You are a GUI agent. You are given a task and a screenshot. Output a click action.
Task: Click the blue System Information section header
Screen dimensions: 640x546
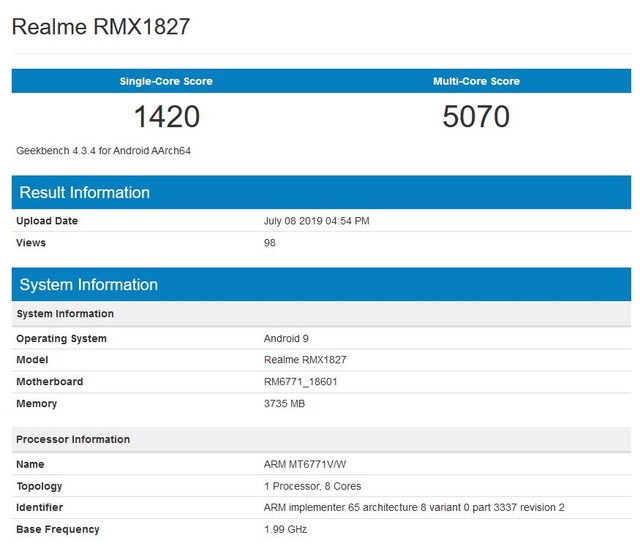[x=89, y=285]
